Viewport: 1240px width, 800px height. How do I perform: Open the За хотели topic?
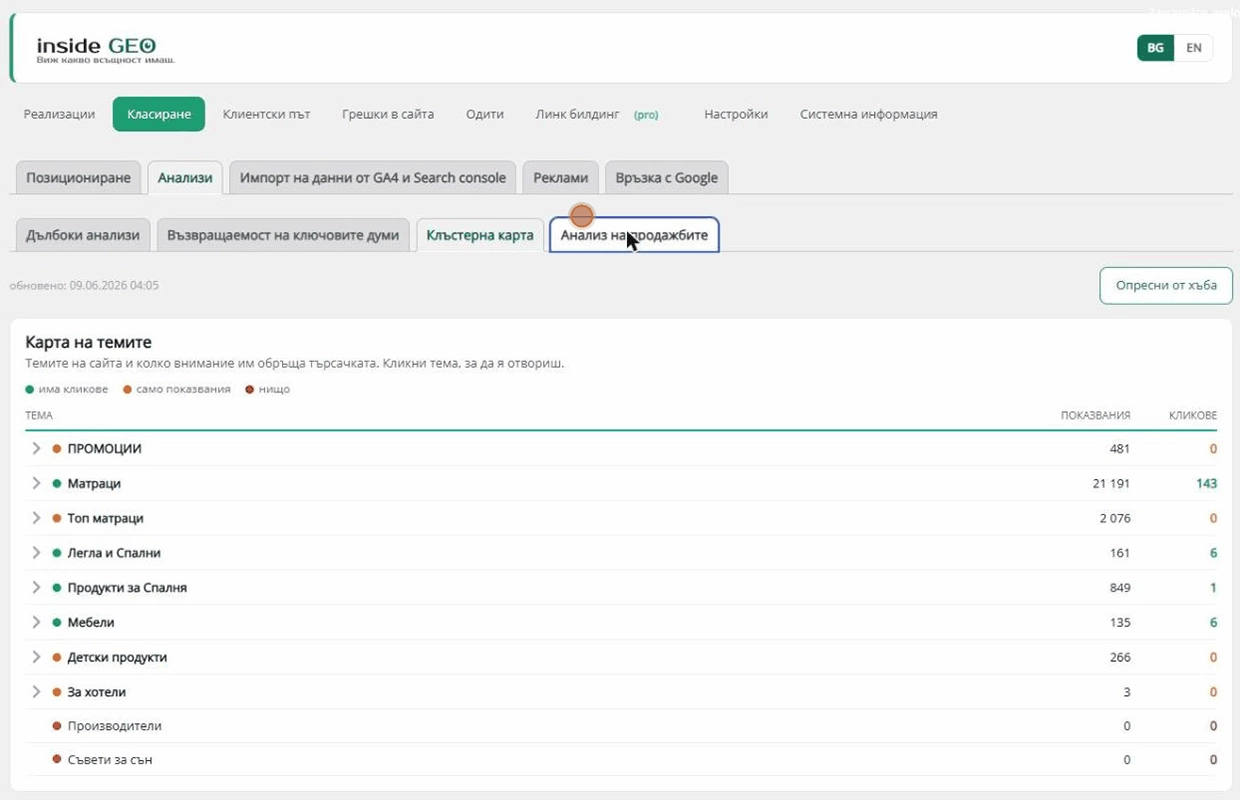pos(96,692)
